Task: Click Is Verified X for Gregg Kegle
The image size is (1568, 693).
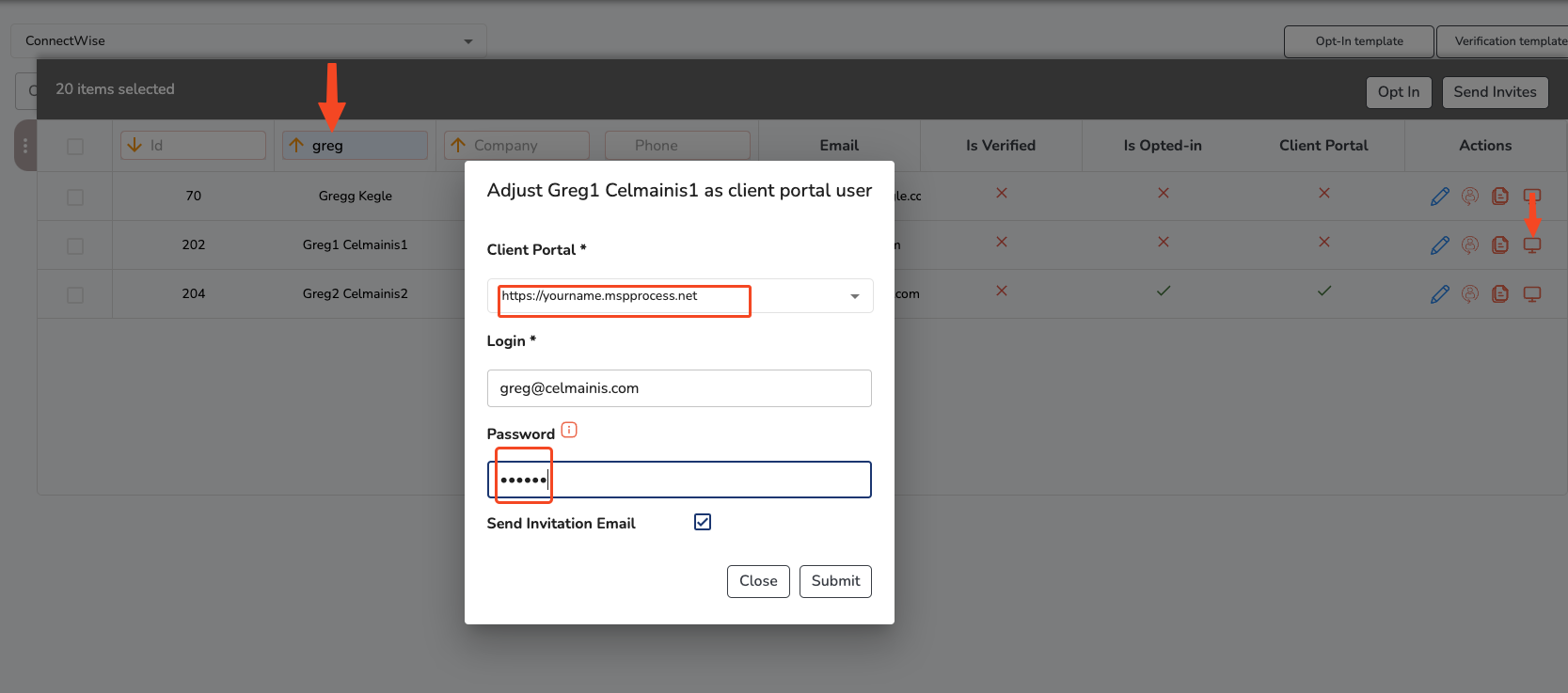Action: (x=1002, y=193)
